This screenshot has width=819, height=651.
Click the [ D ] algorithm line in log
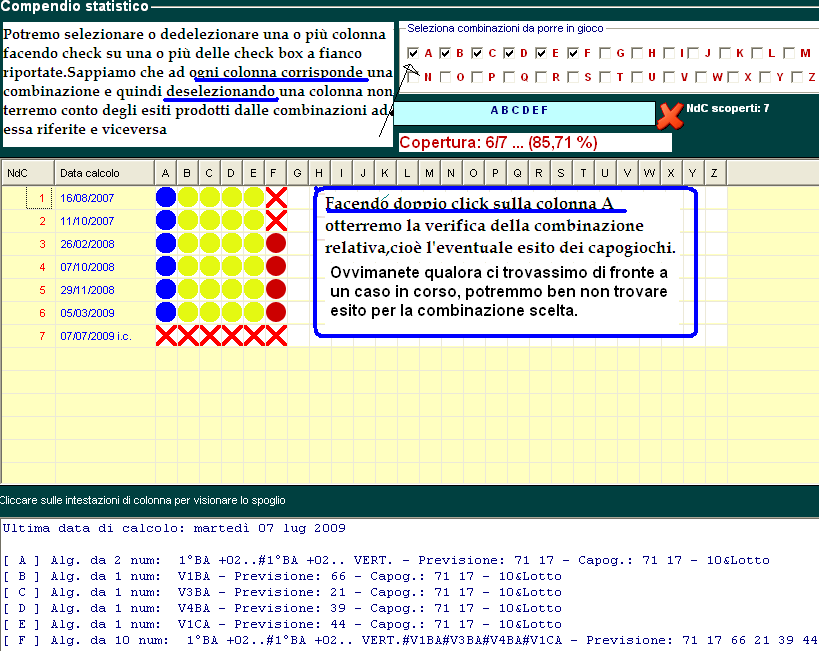point(282,608)
